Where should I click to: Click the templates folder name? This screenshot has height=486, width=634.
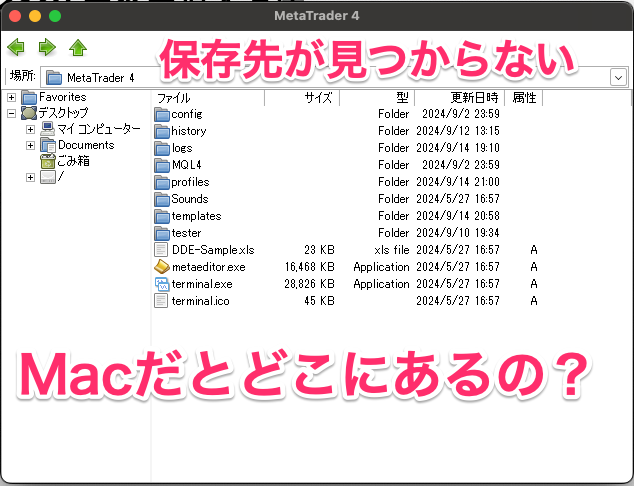pos(197,216)
